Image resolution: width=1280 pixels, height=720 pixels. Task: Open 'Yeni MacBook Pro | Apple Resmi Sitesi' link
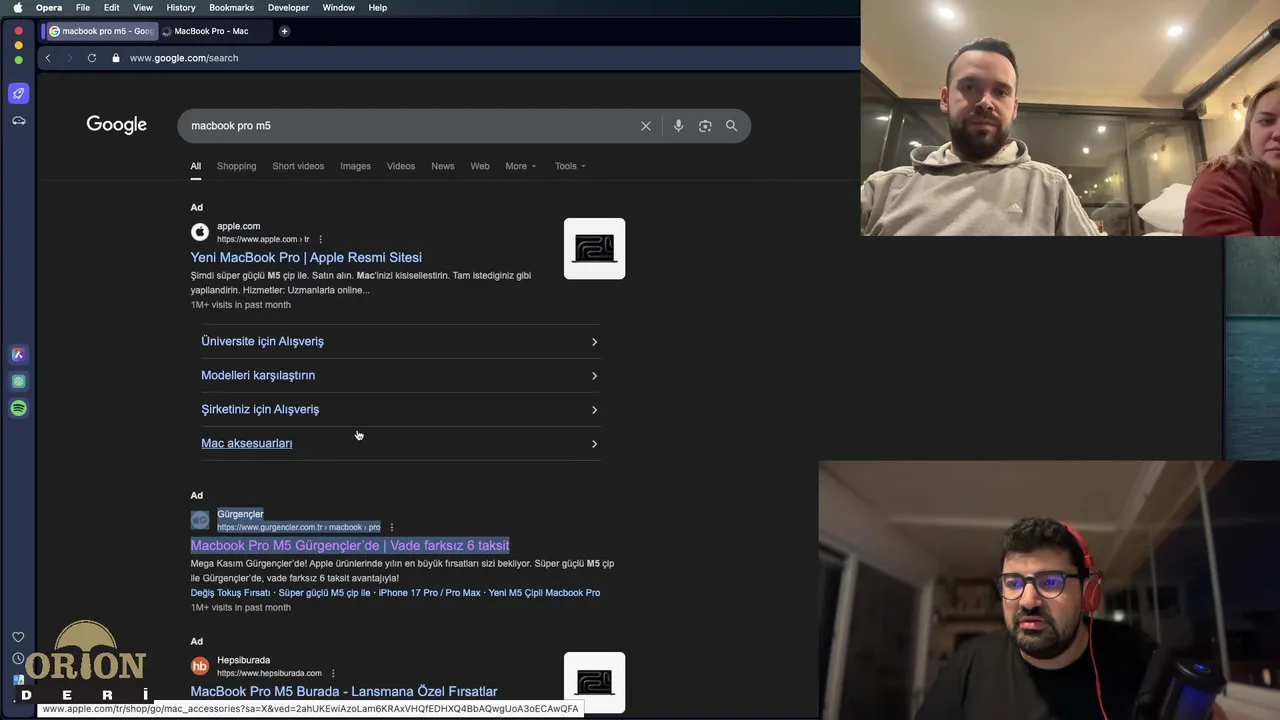[306, 257]
